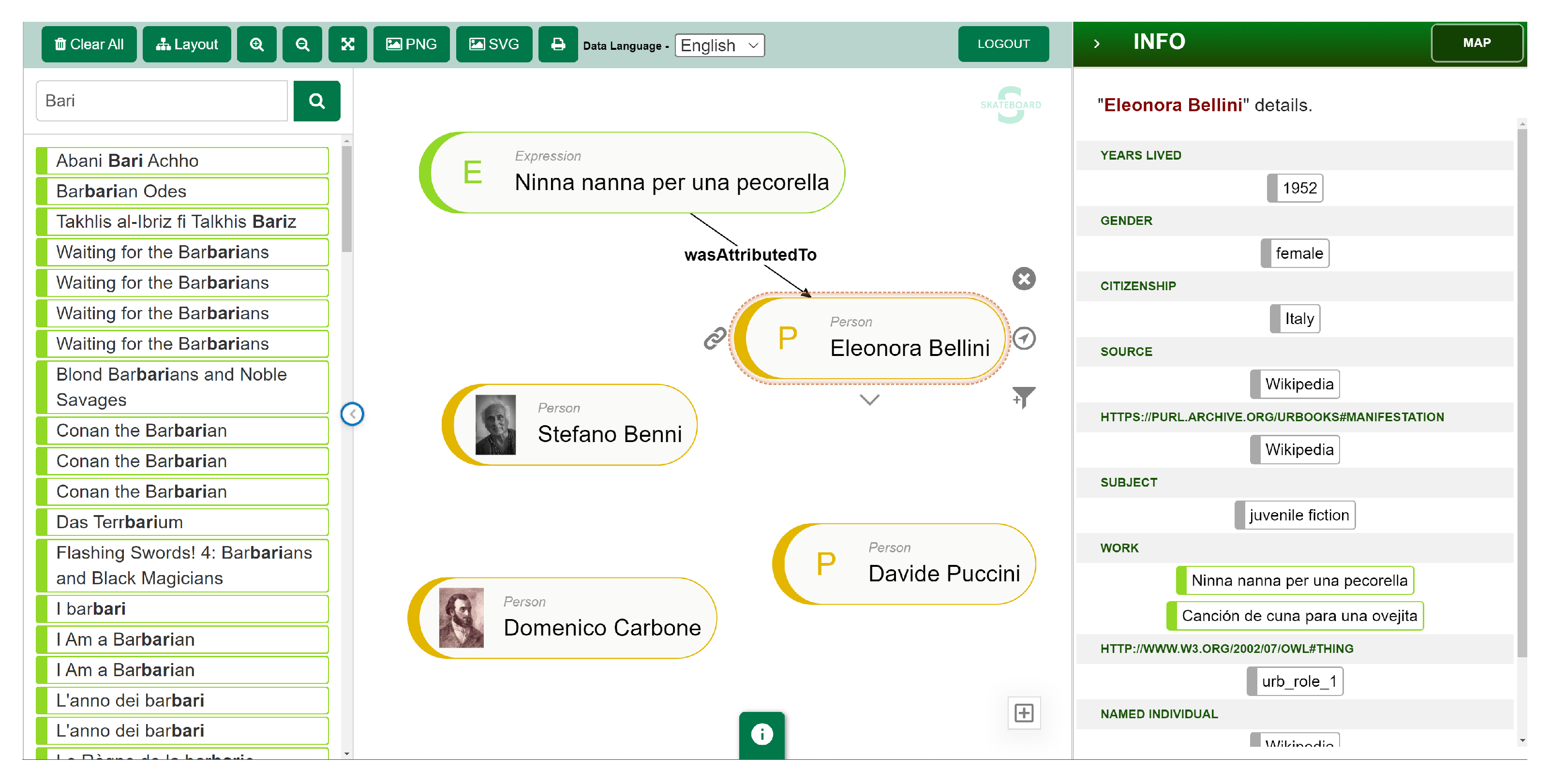Click the fit-to-screen expand icon
Image resolution: width=1551 pixels, height=784 pixels.
(347, 44)
